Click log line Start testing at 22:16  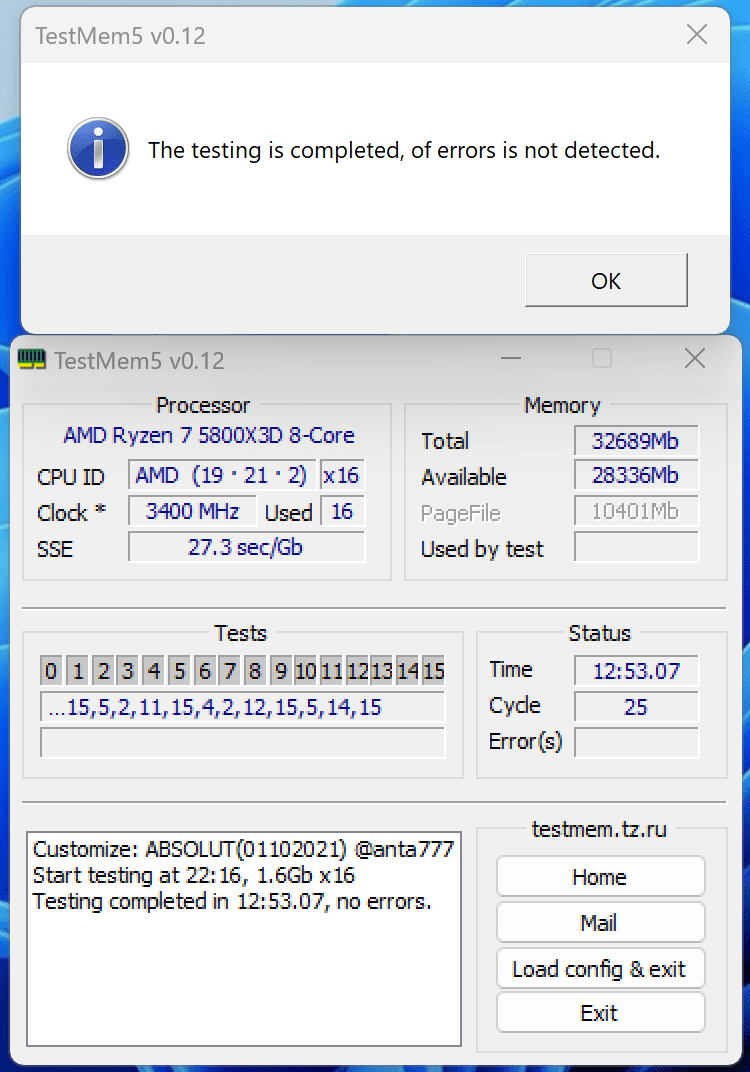pos(194,875)
